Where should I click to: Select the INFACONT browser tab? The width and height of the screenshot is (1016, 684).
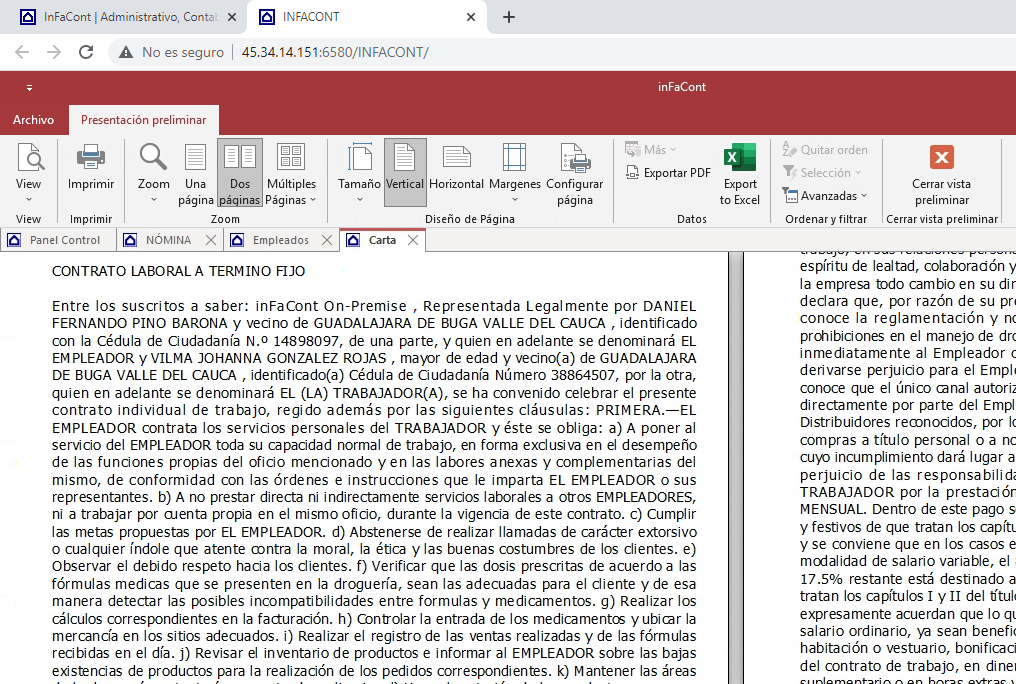(x=367, y=17)
